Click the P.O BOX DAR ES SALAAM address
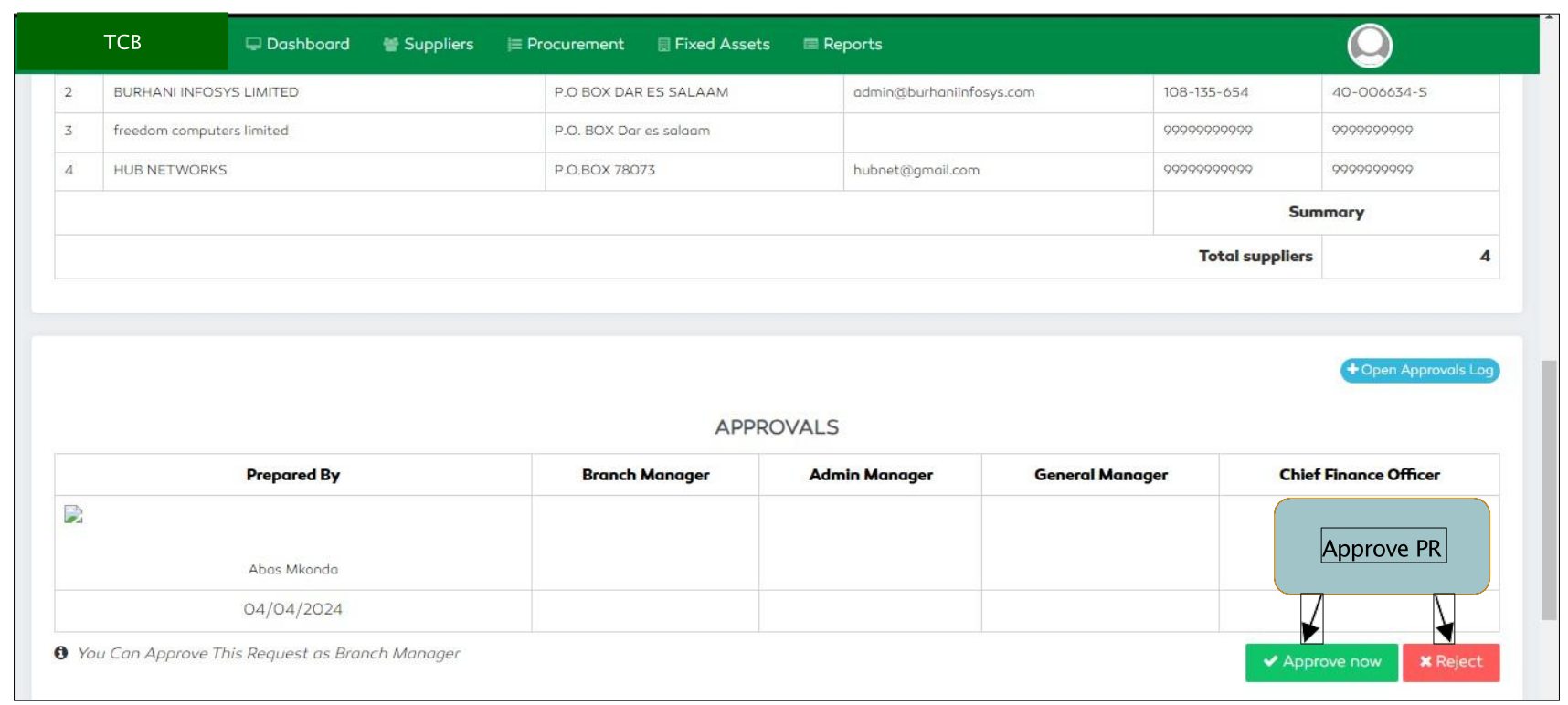 [x=641, y=92]
